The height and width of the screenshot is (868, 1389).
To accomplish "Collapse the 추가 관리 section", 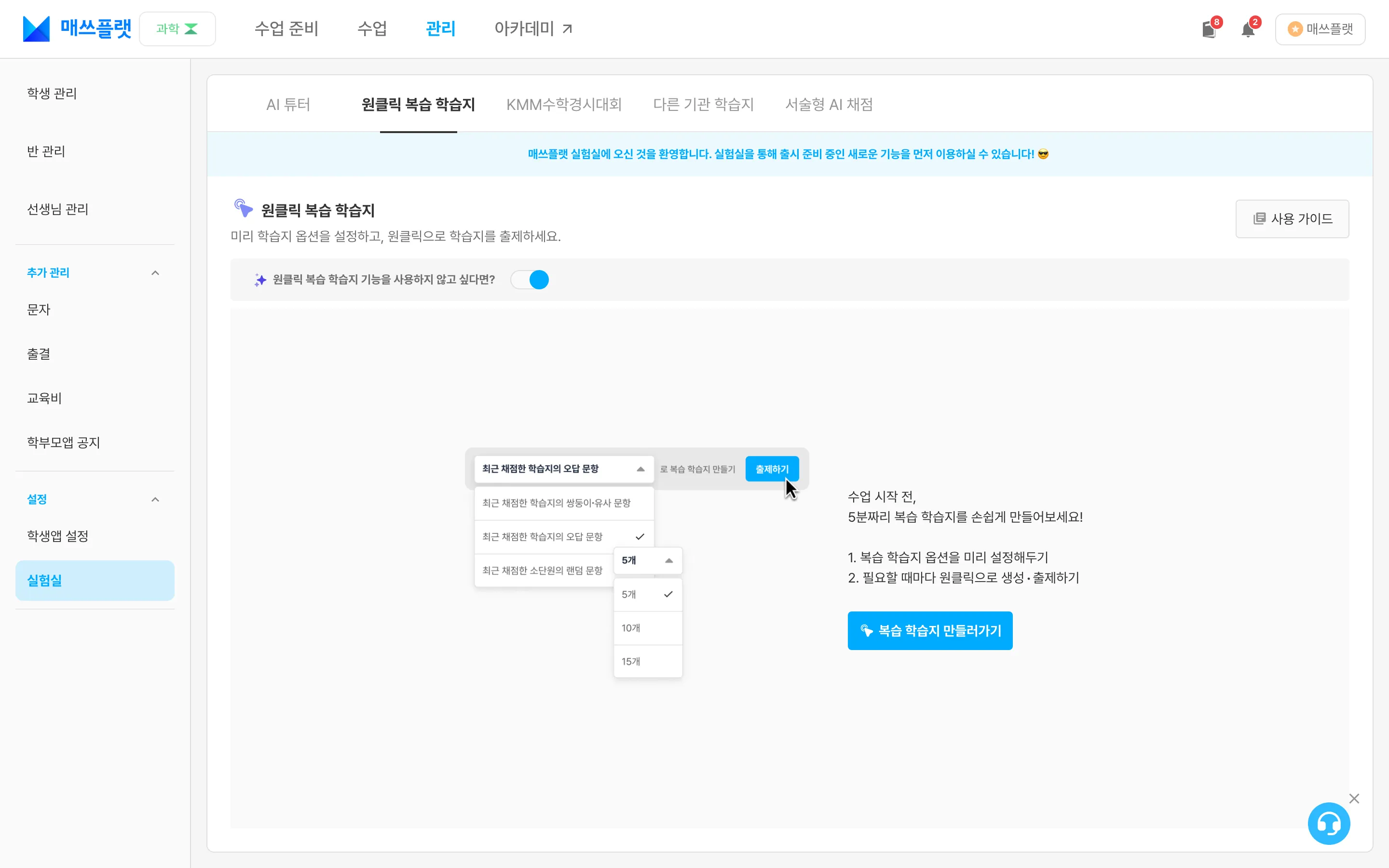I will 155,272.
